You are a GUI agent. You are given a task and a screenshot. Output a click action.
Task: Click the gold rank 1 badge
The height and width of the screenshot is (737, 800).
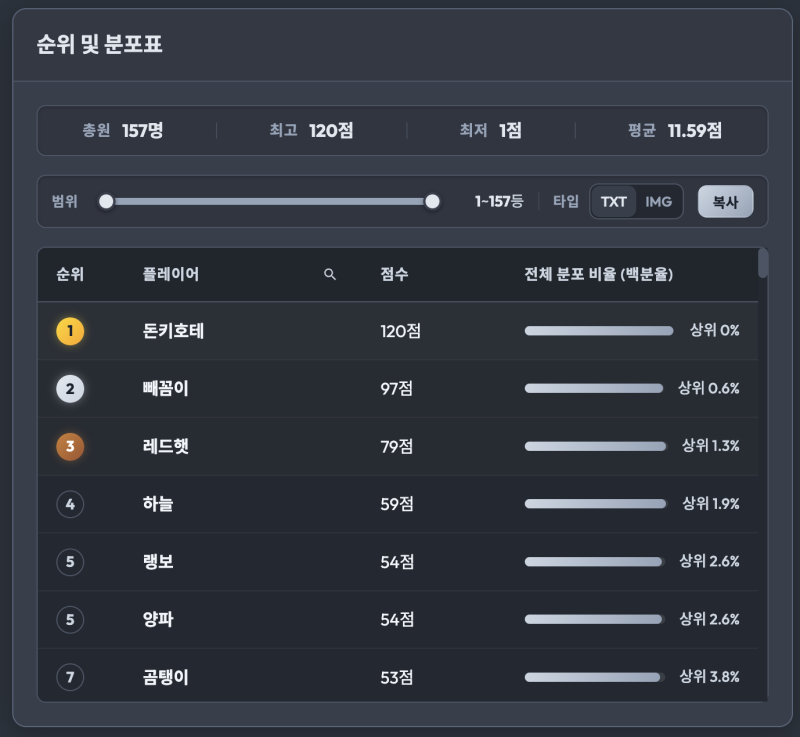click(70, 331)
